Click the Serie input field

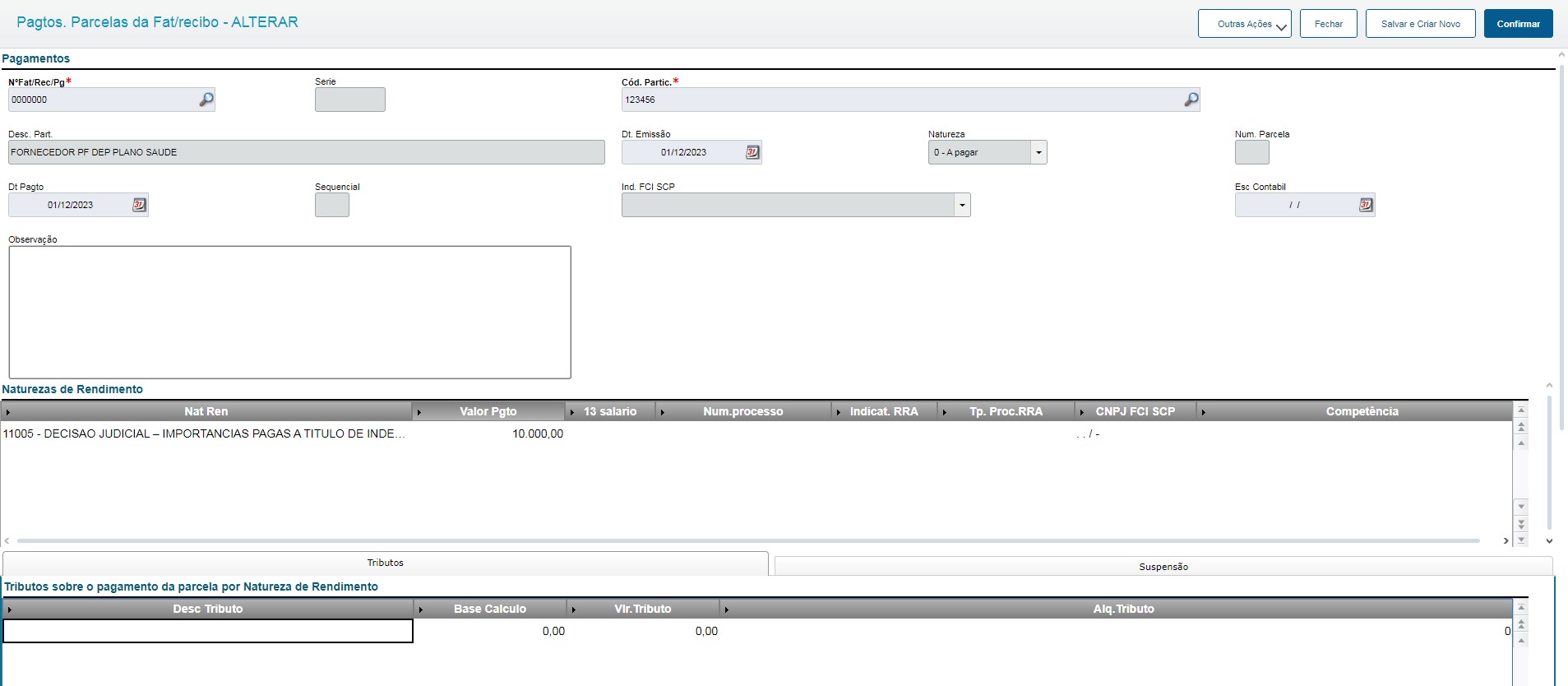350,100
